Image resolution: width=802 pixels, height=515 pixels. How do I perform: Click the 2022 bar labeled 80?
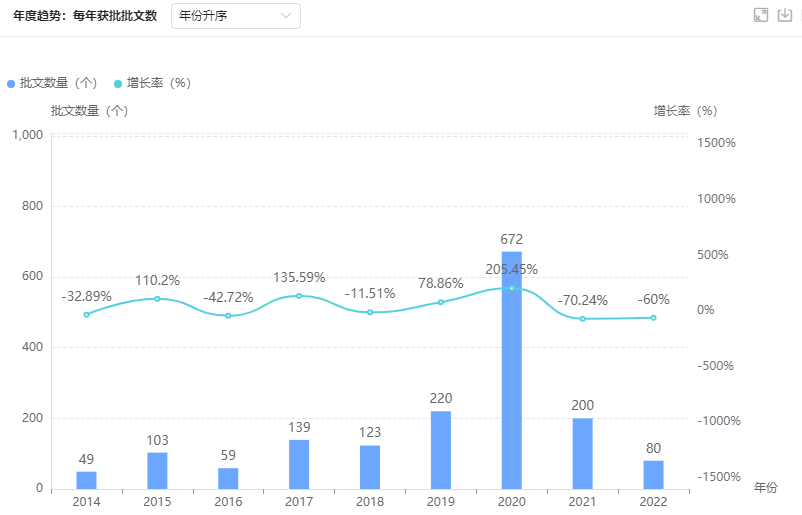point(654,475)
